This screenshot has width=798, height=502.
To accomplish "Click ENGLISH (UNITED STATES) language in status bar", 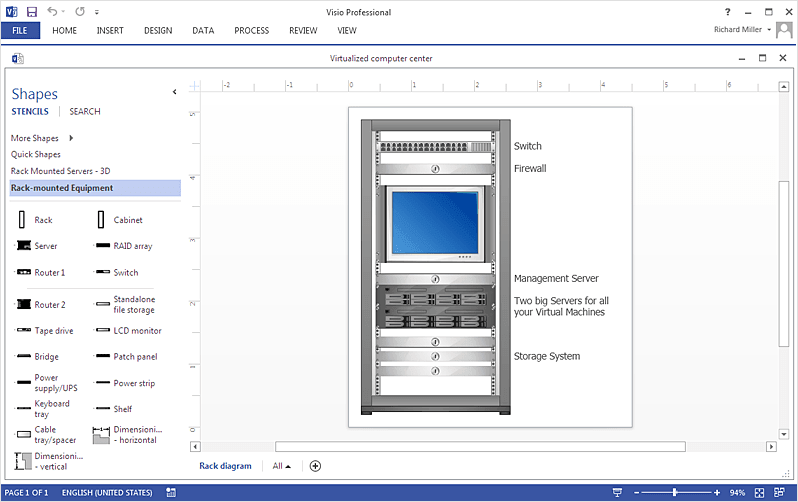I will coord(107,493).
